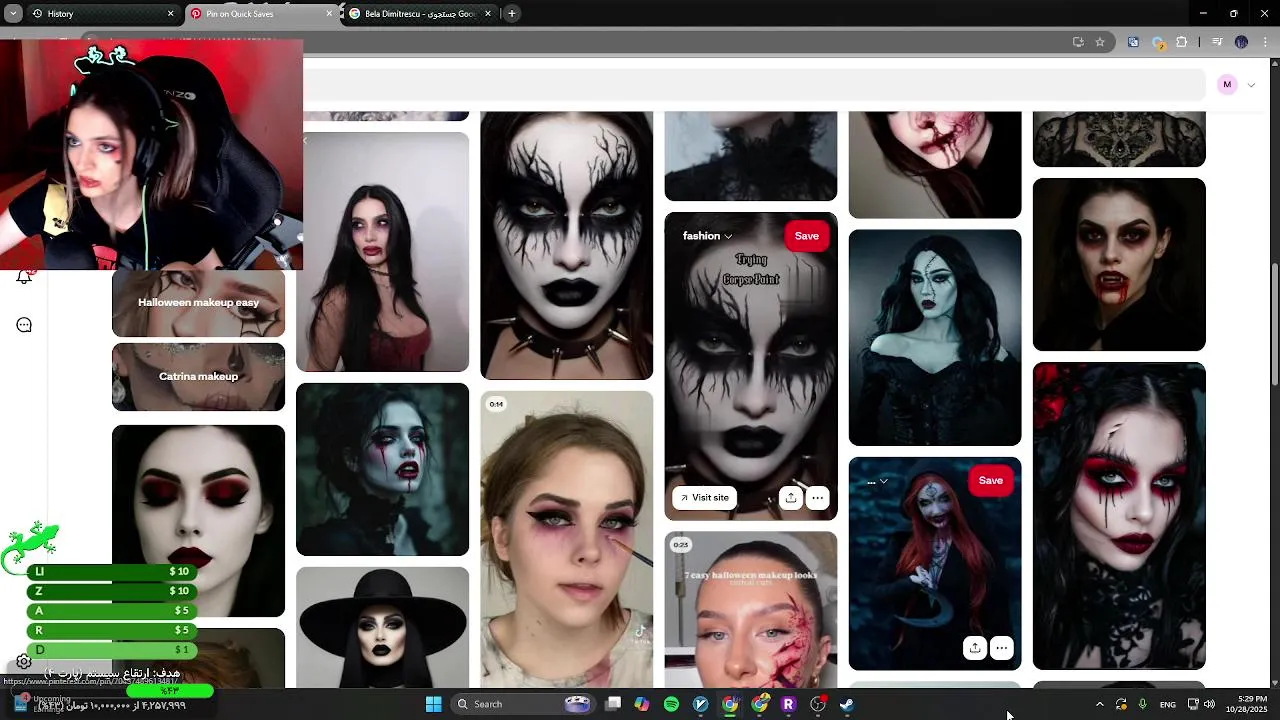
Task: Open the ENG language switcher
Action: pyautogui.click(x=1167, y=705)
